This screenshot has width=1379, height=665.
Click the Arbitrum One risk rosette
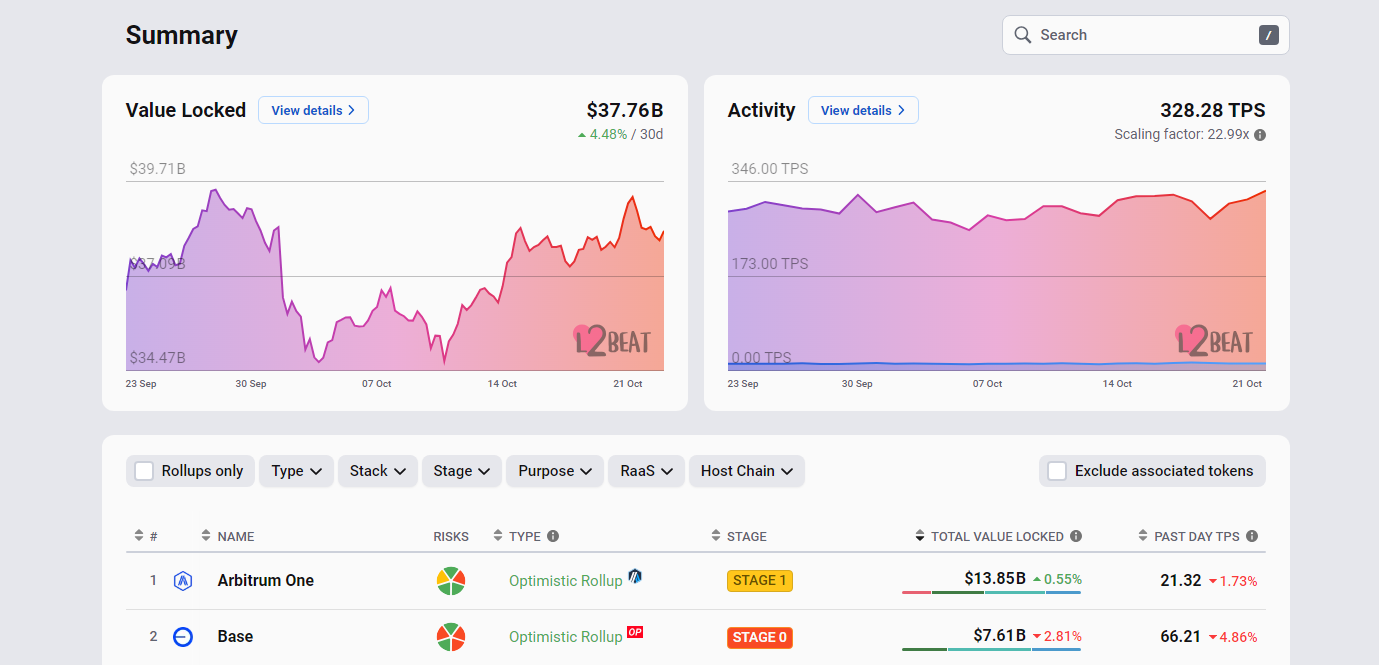[451, 581]
